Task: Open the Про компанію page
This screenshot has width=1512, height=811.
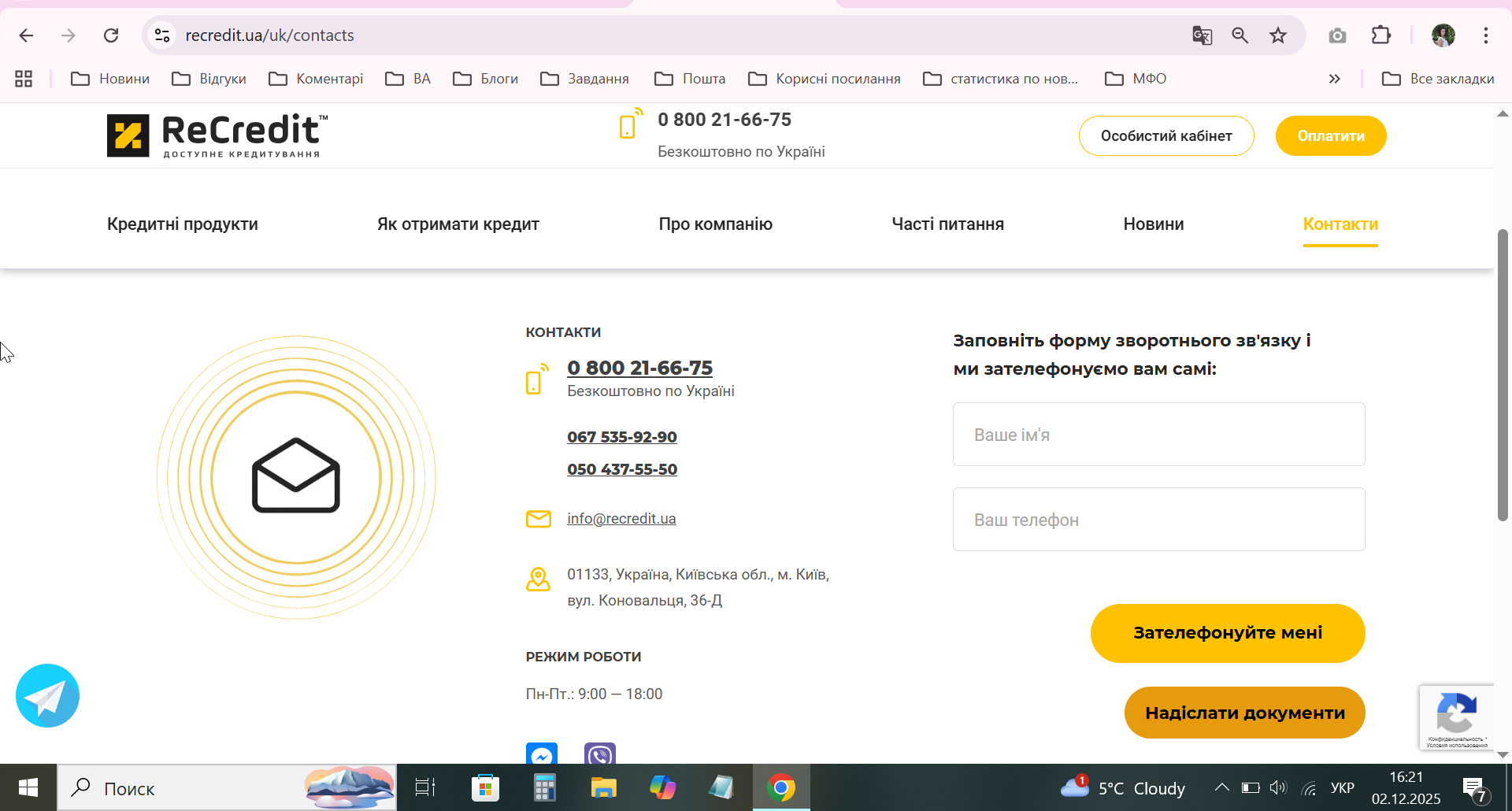Action: pos(716,224)
